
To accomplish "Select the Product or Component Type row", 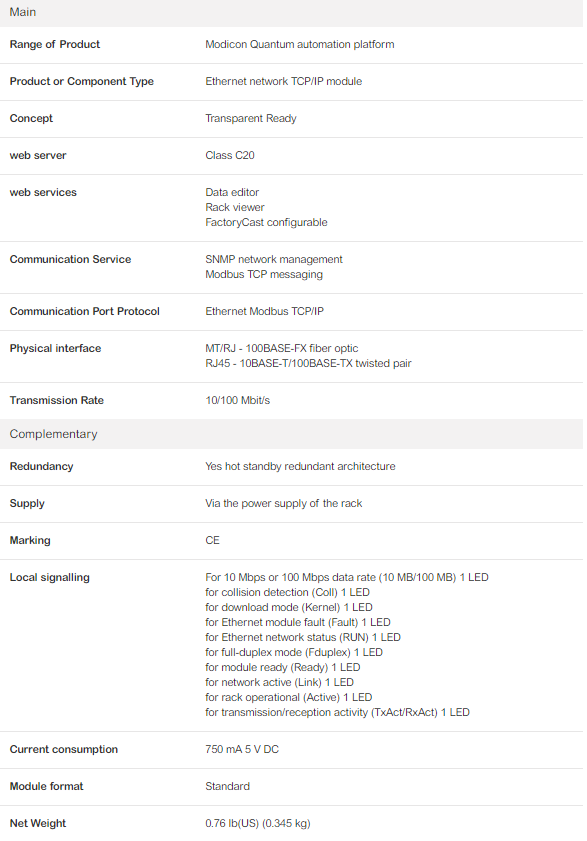I will 291,82.
